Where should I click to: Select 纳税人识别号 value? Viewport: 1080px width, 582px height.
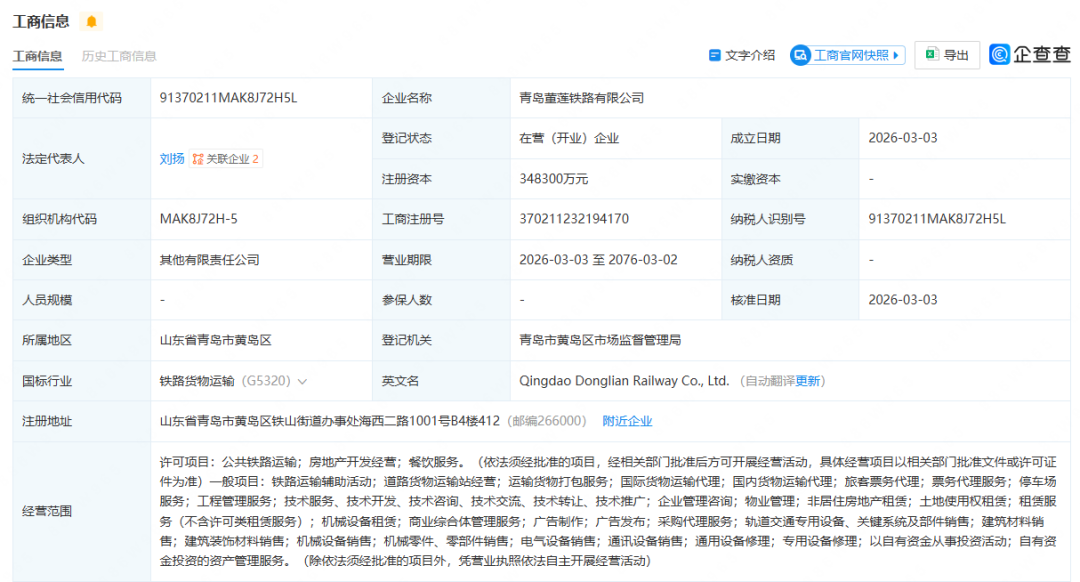(x=937, y=219)
